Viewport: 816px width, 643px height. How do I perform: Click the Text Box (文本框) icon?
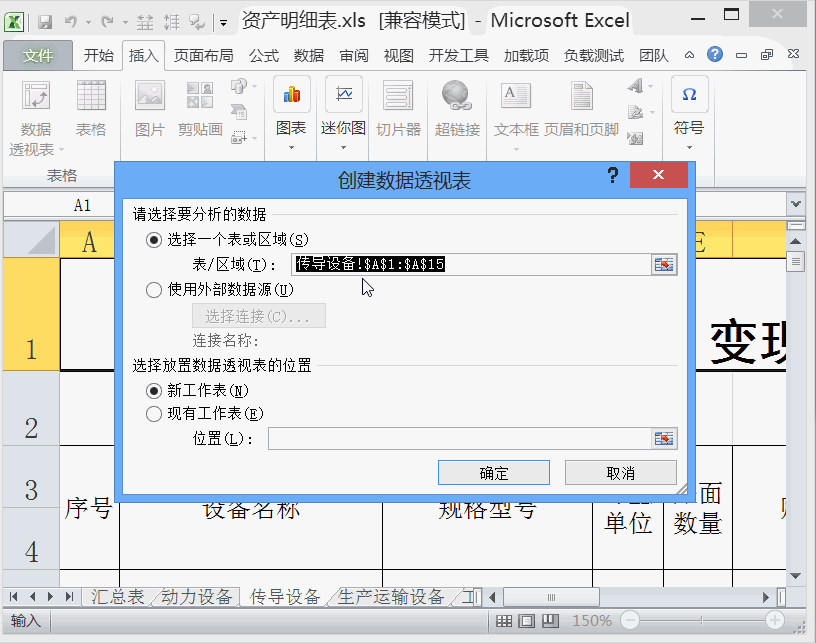[516, 96]
